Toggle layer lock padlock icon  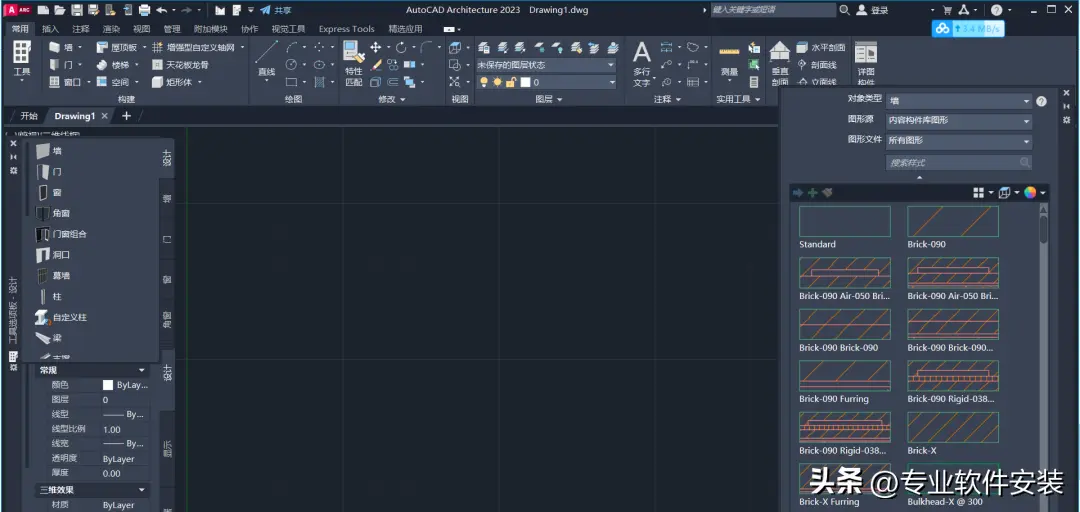click(510, 82)
